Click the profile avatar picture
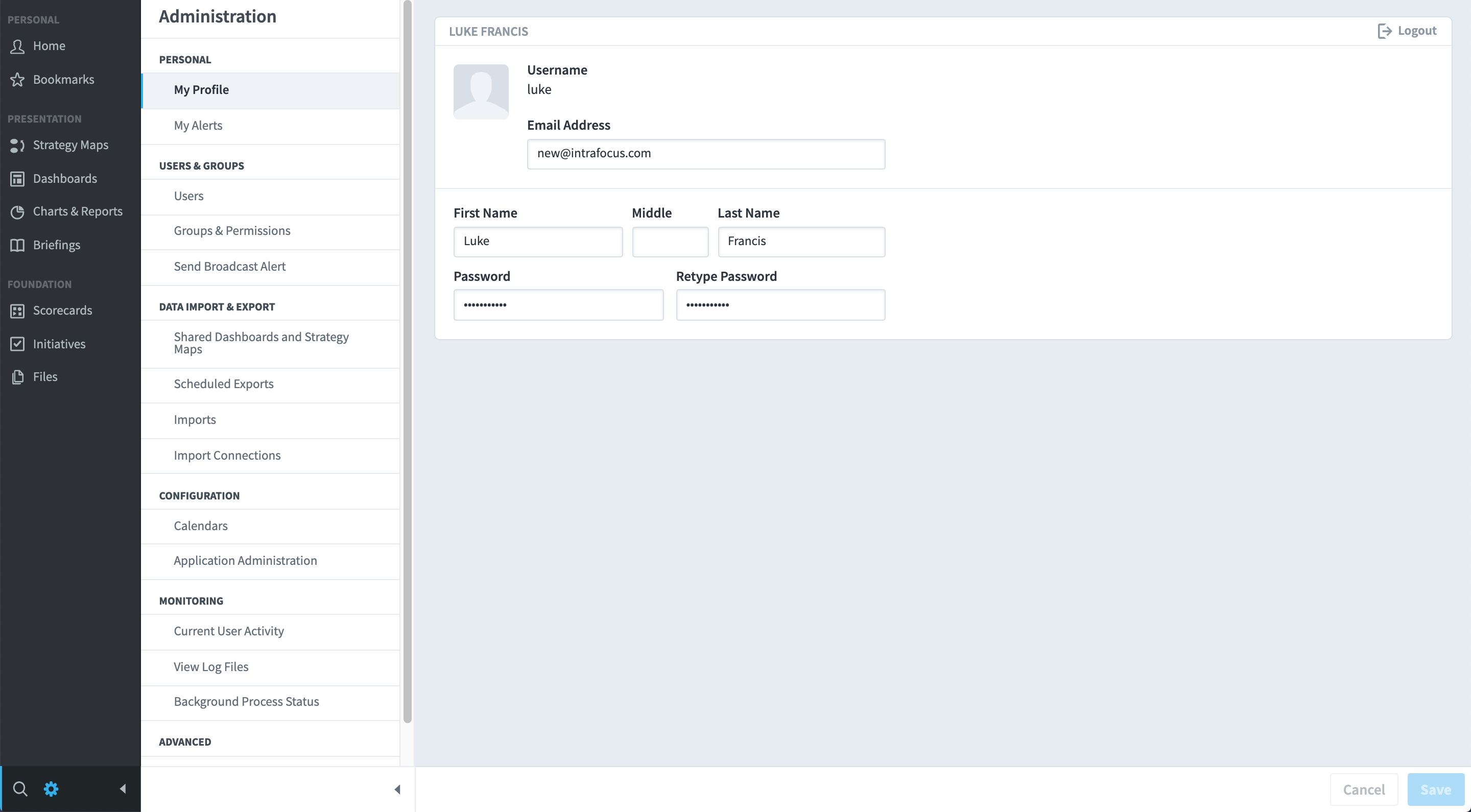The height and width of the screenshot is (812, 1471). click(481, 91)
